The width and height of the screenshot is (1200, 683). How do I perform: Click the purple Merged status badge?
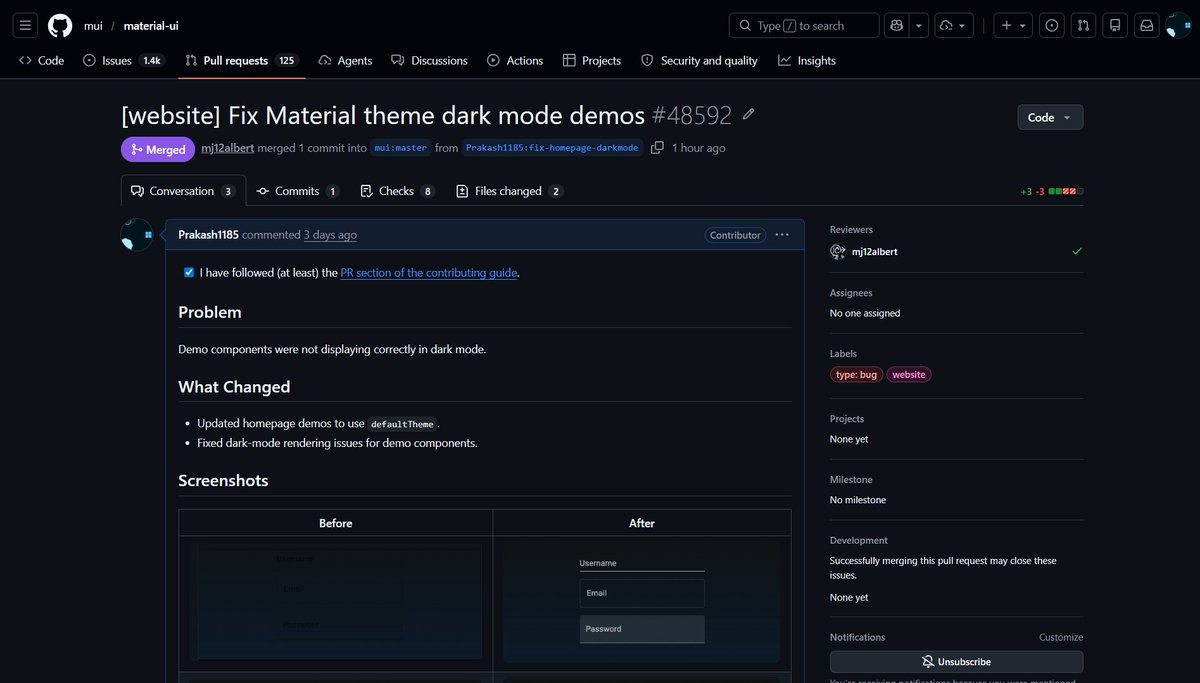coord(158,149)
